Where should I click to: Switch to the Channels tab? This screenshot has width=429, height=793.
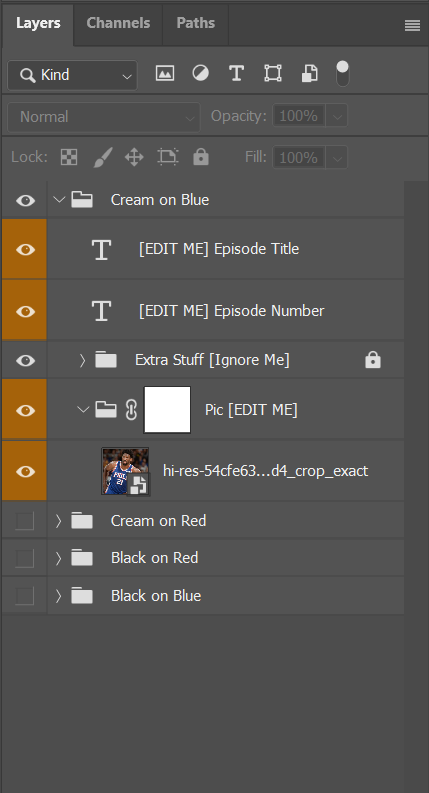118,23
